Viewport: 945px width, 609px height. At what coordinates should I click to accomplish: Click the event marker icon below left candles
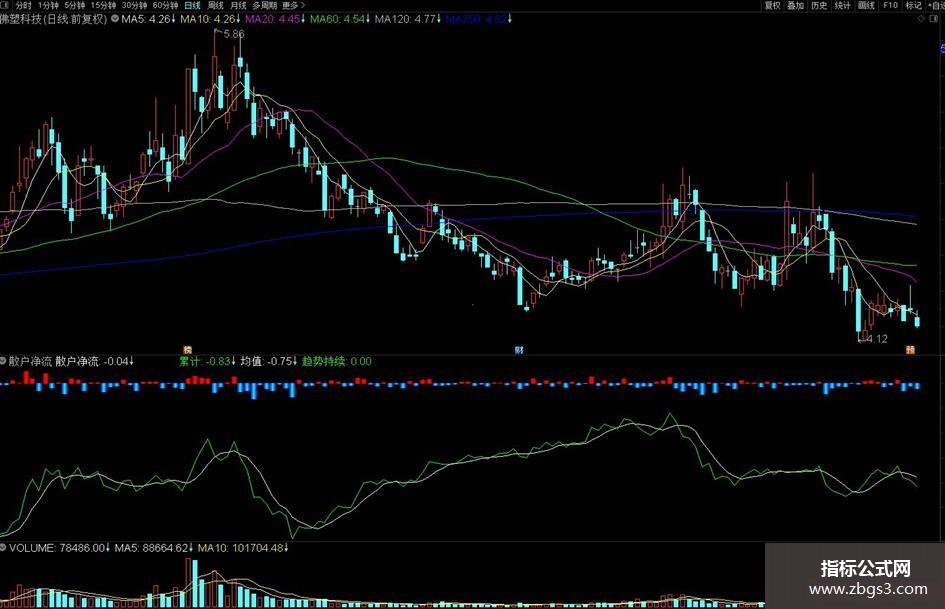(187, 350)
